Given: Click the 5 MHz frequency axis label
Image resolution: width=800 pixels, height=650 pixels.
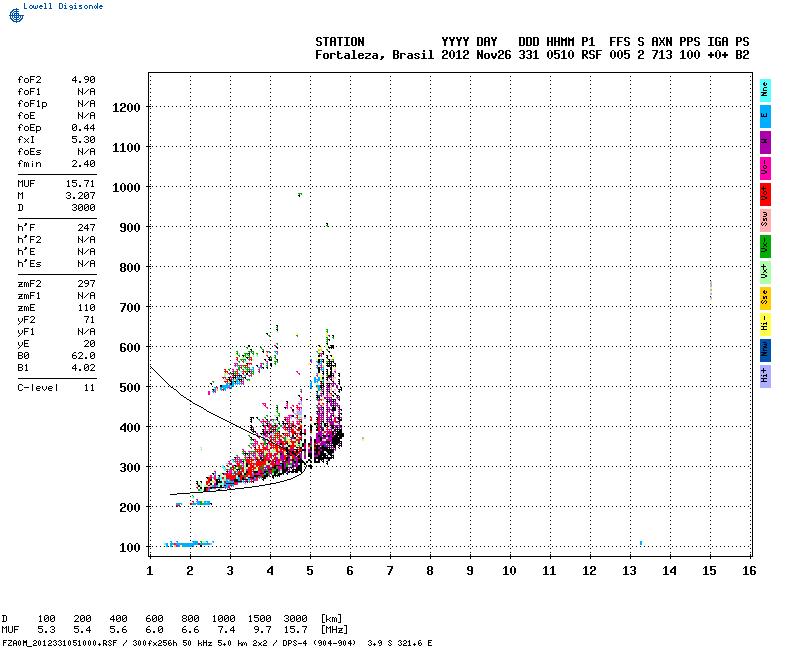Looking at the screenshot, I should tap(310, 571).
